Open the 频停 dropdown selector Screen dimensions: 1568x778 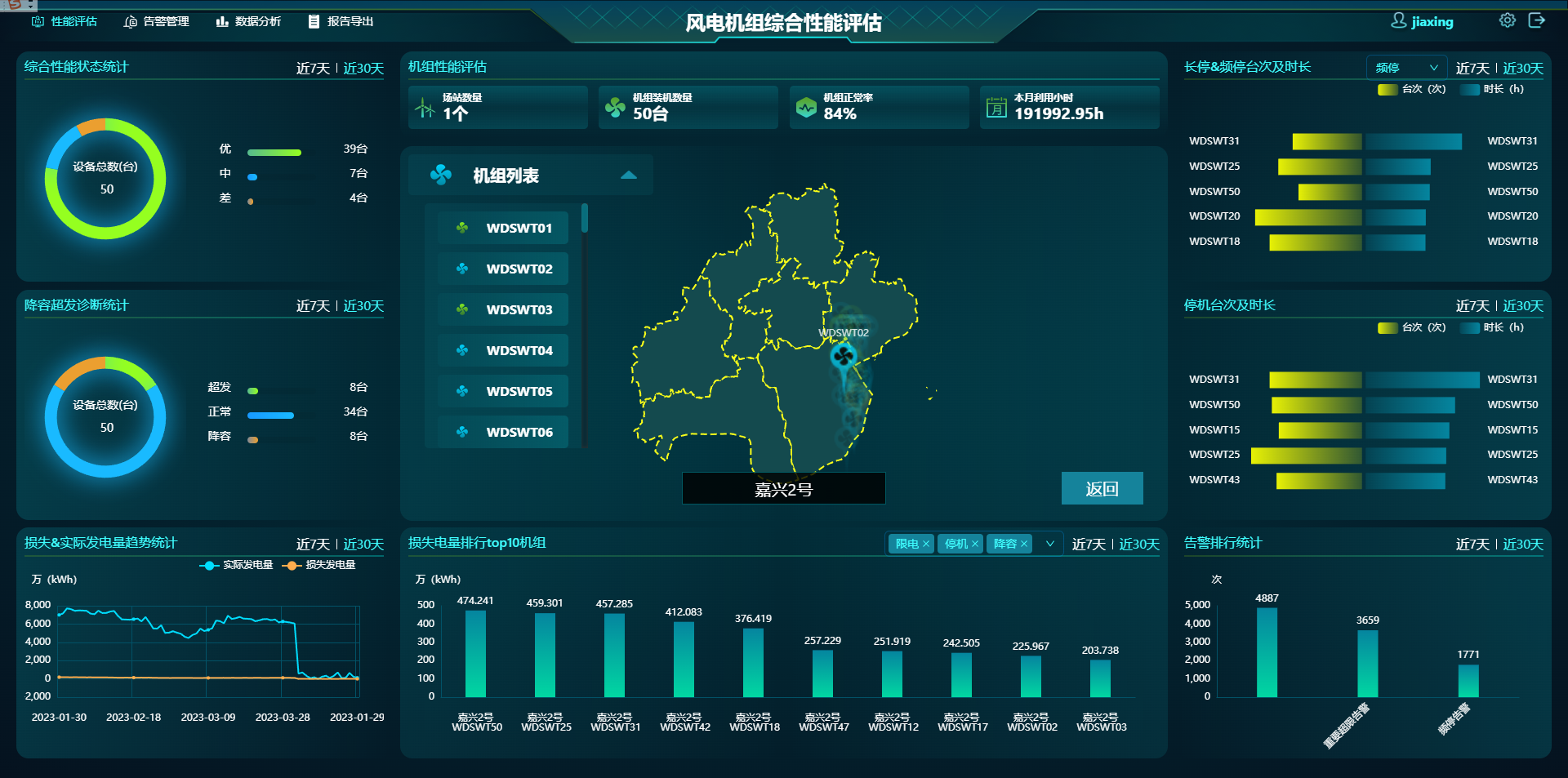point(1406,68)
